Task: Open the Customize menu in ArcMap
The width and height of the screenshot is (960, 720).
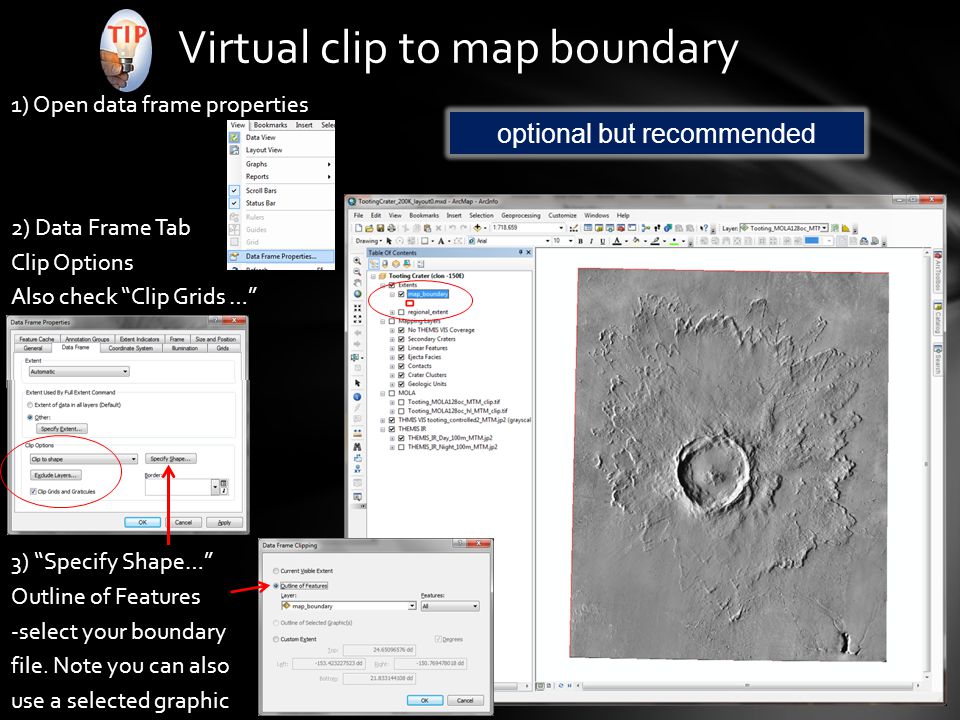Action: (562, 216)
